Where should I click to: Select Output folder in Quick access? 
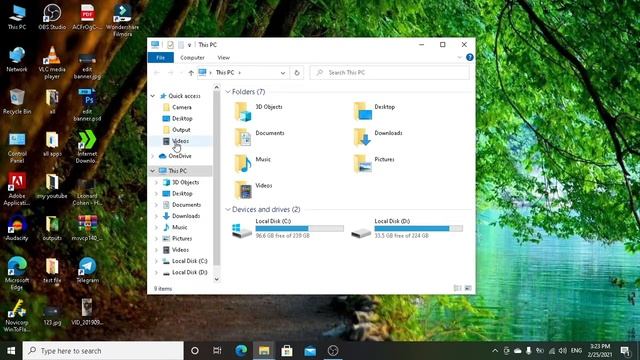pos(181,130)
